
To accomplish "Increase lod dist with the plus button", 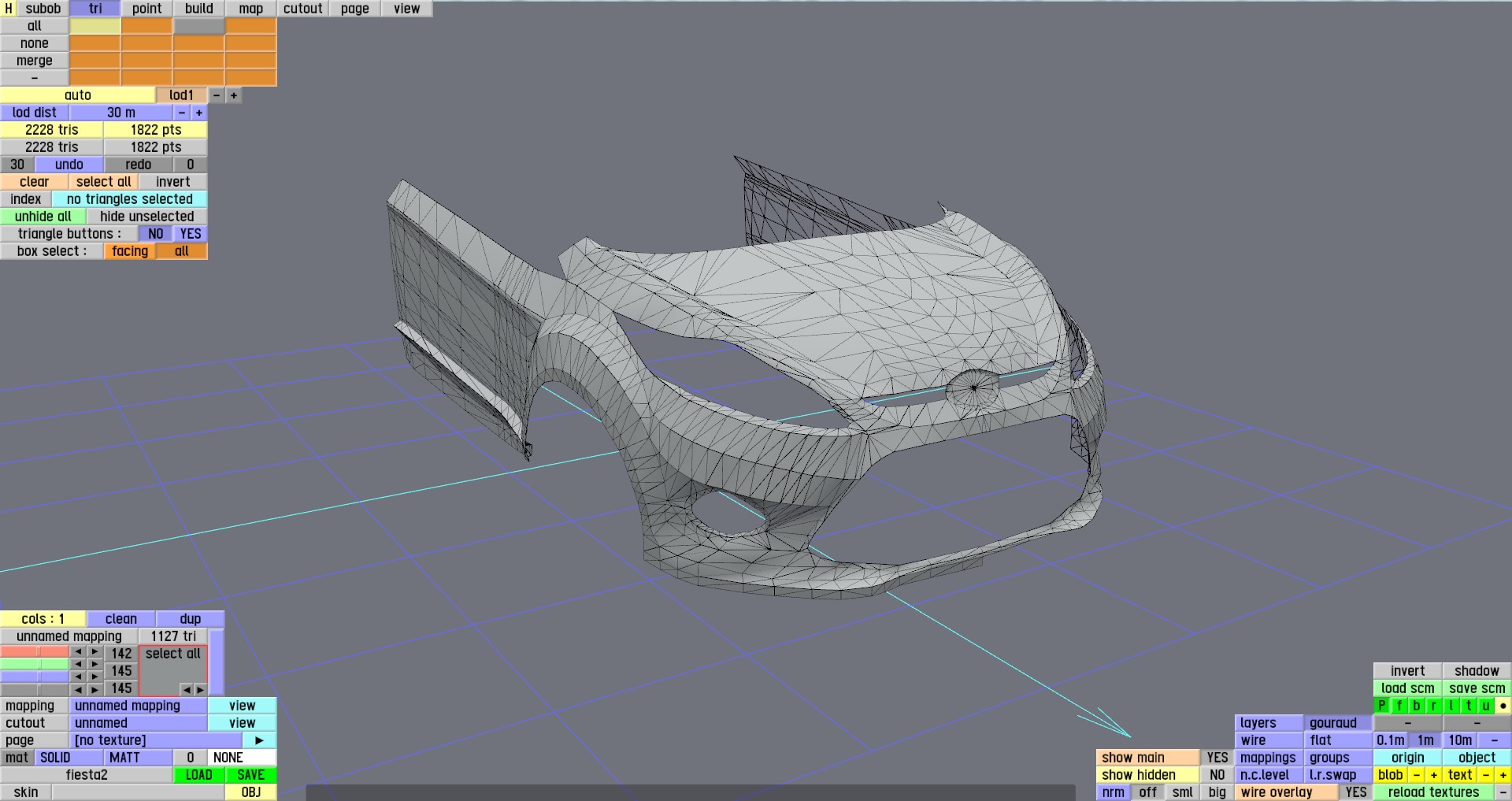I will tap(199, 113).
